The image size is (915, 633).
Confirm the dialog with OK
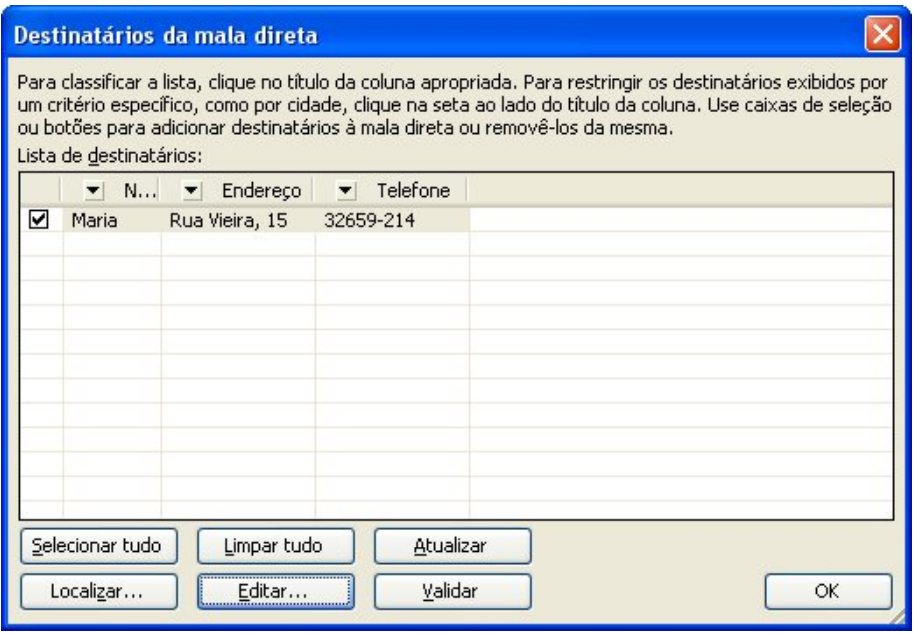tap(827, 590)
